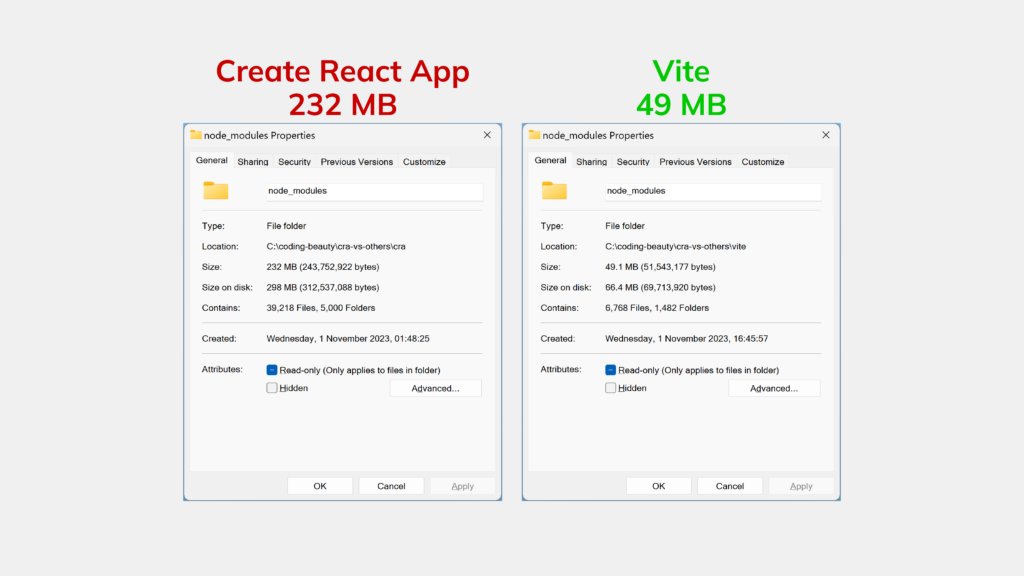This screenshot has height=576, width=1024.
Task: Click the large folder icon in Create React App dialog
Action: (x=215, y=190)
